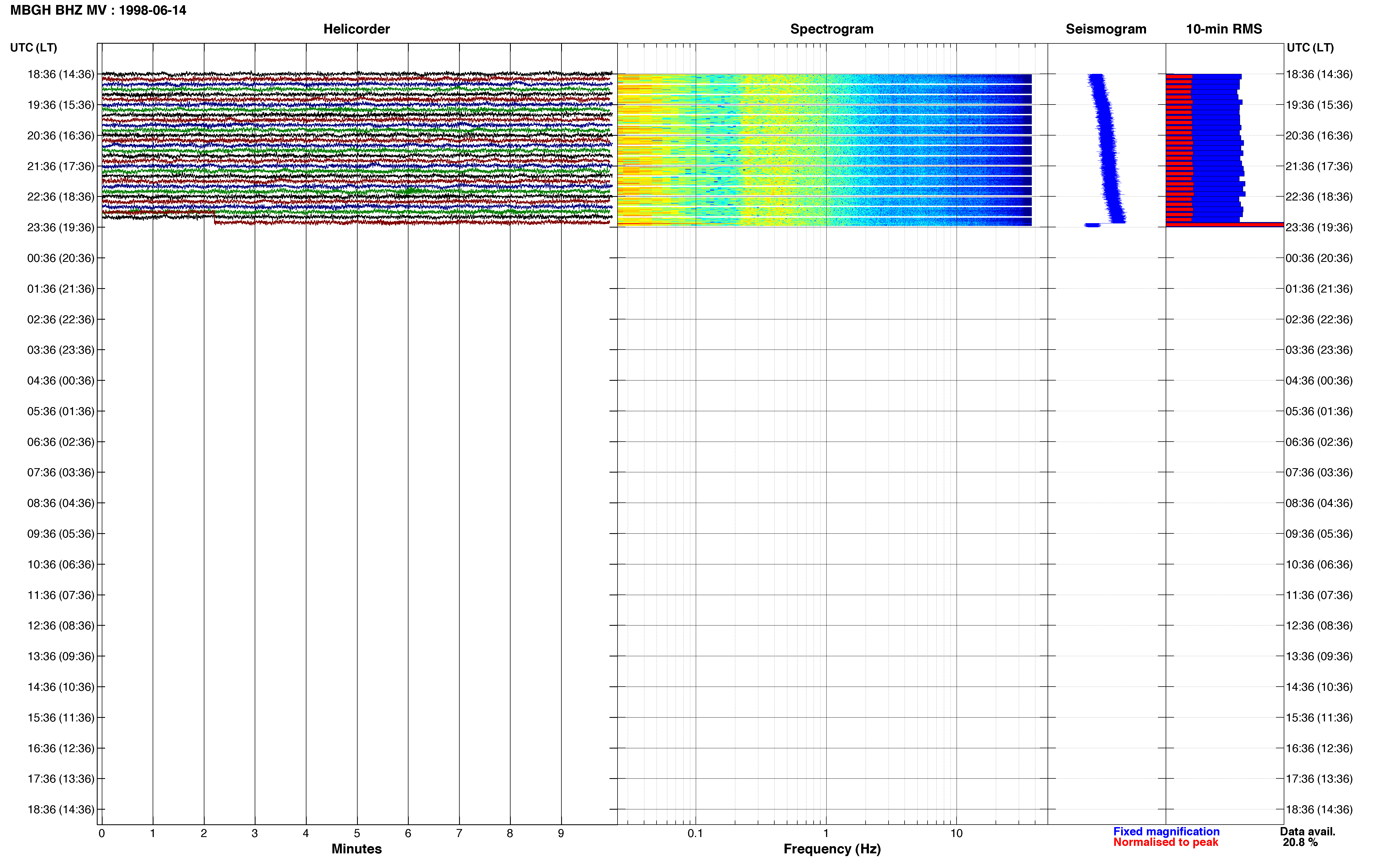This screenshot has width=1388, height=868.
Task: Click the helicorder waveform traces
Action: pyautogui.click(x=356, y=148)
